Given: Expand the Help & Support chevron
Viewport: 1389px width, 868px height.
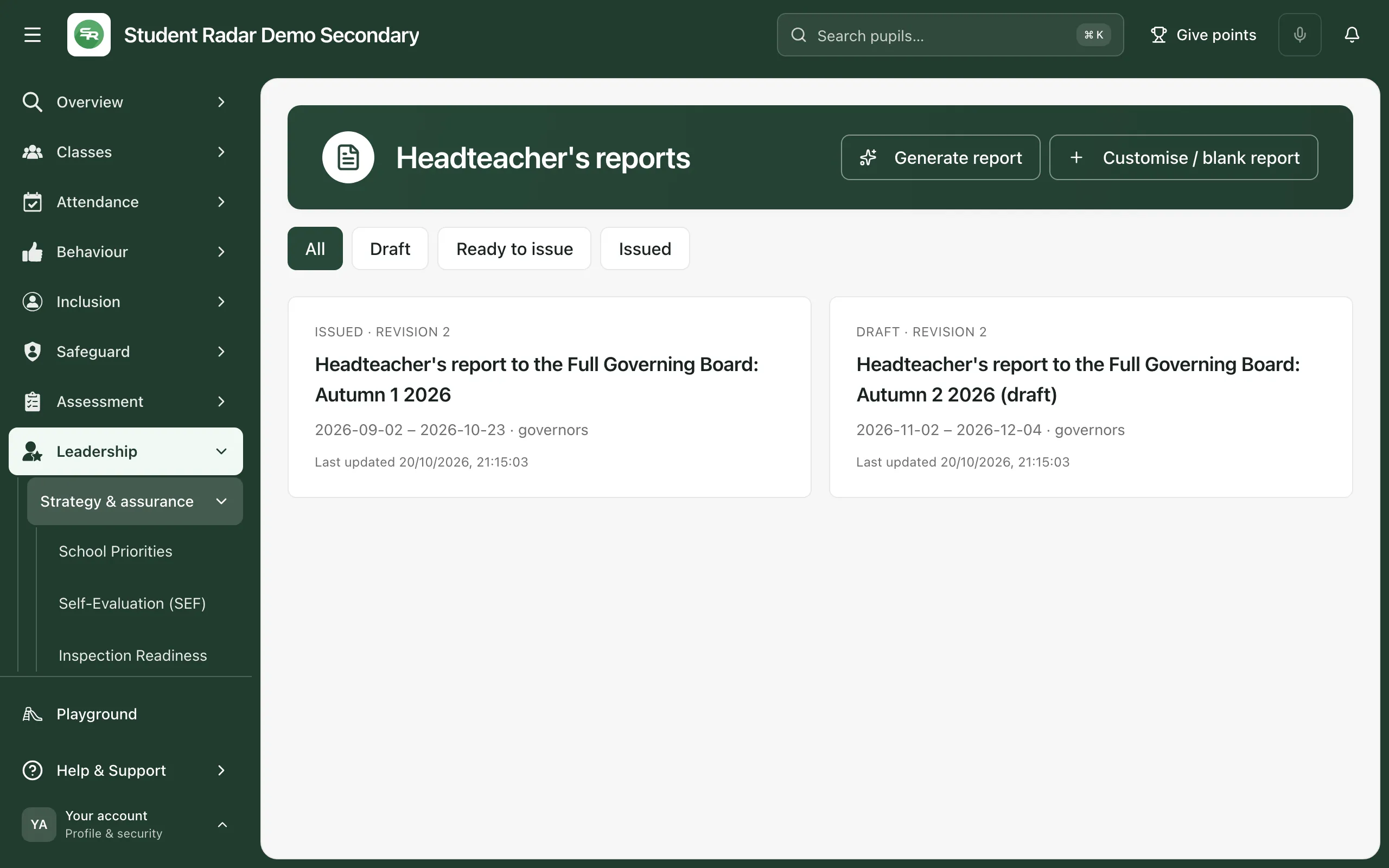Looking at the screenshot, I should (x=221, y=770).
